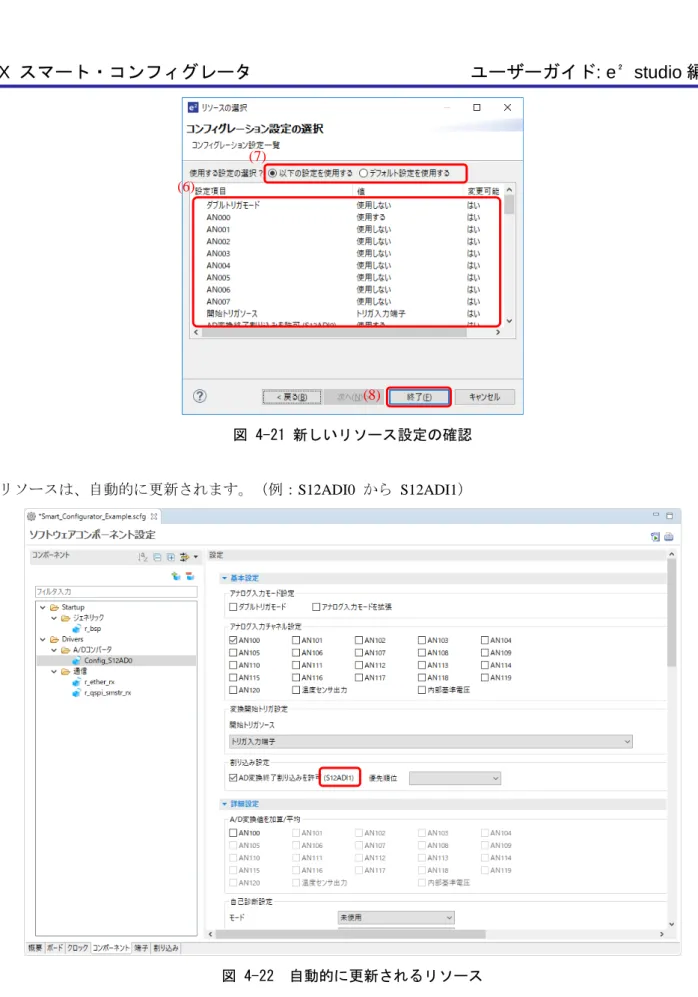Click the dialog list vertical scrollbar thumb
Screen dimensions: 698x997
[509, 205]
